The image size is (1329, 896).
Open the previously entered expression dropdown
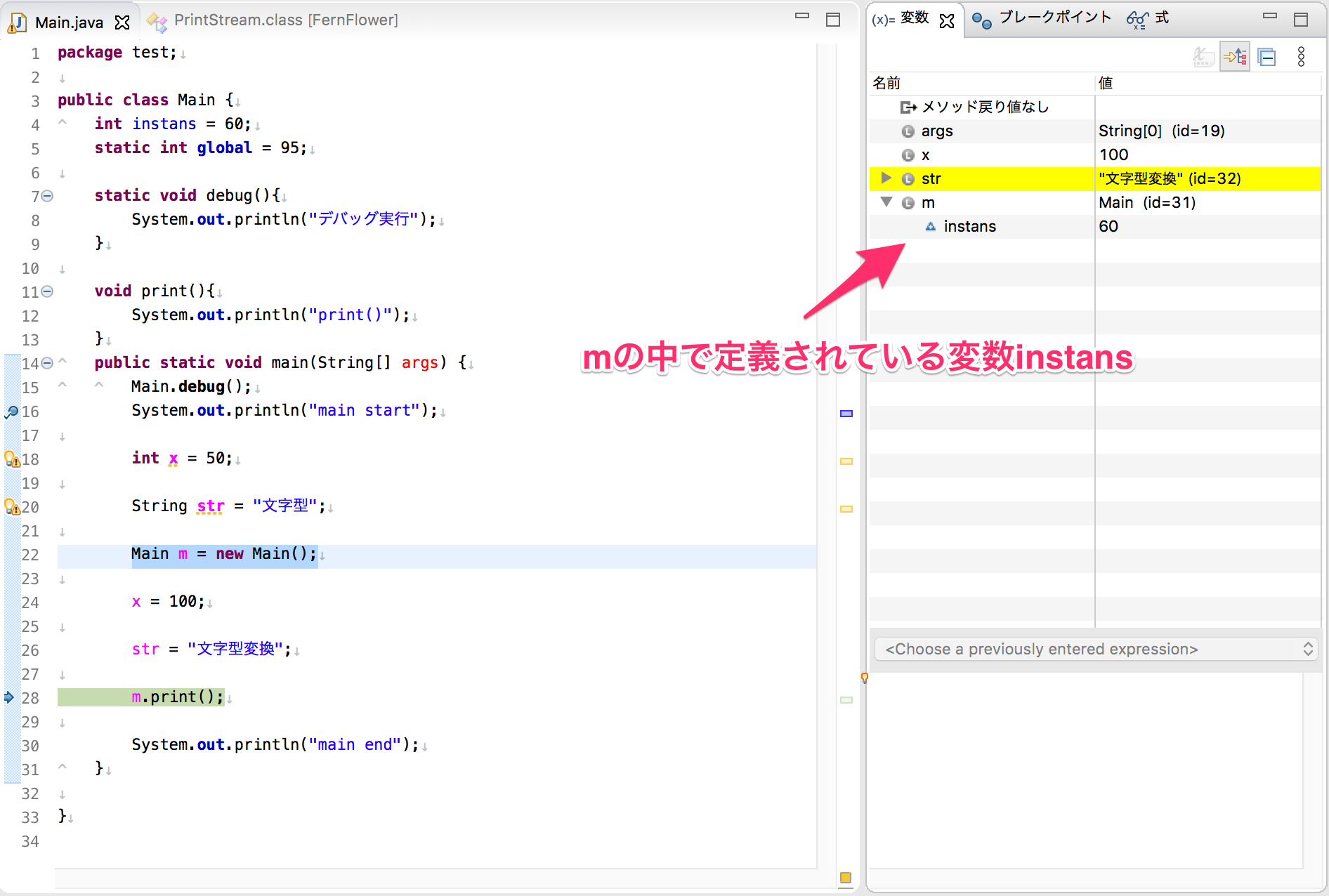tap(1096, 649)
